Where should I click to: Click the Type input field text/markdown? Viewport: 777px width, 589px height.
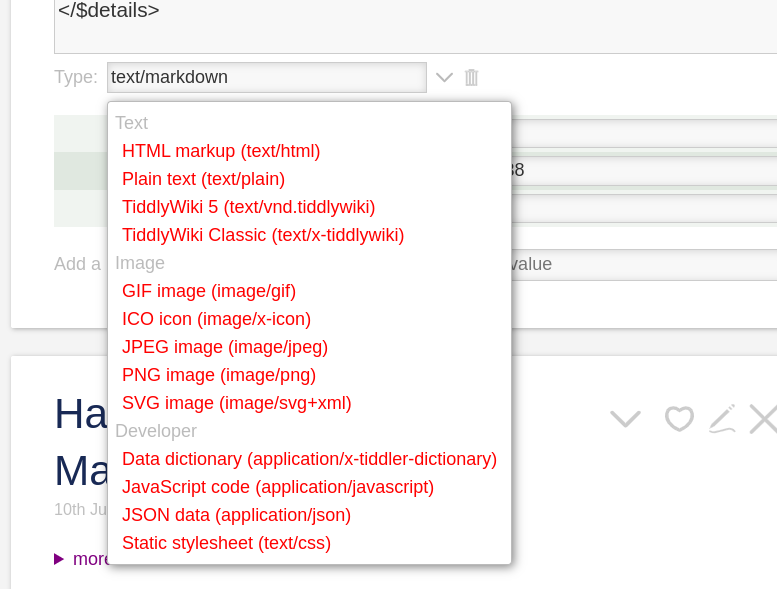coord(267,77)
